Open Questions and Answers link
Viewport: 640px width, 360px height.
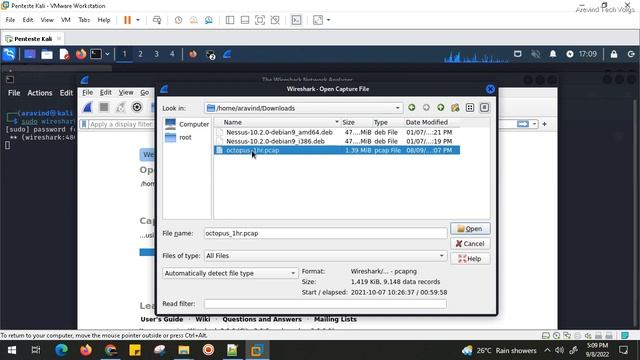point(262,319)
